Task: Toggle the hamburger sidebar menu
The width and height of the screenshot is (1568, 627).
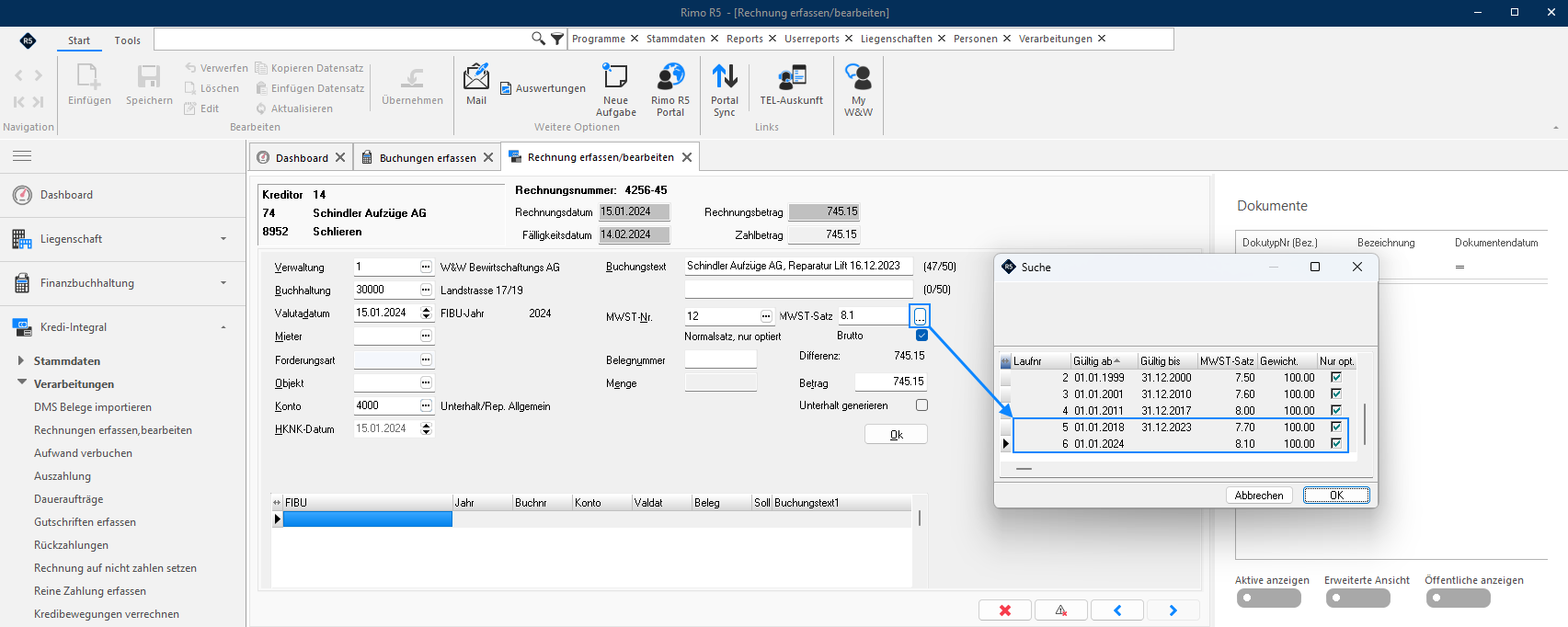Action: 22,155
